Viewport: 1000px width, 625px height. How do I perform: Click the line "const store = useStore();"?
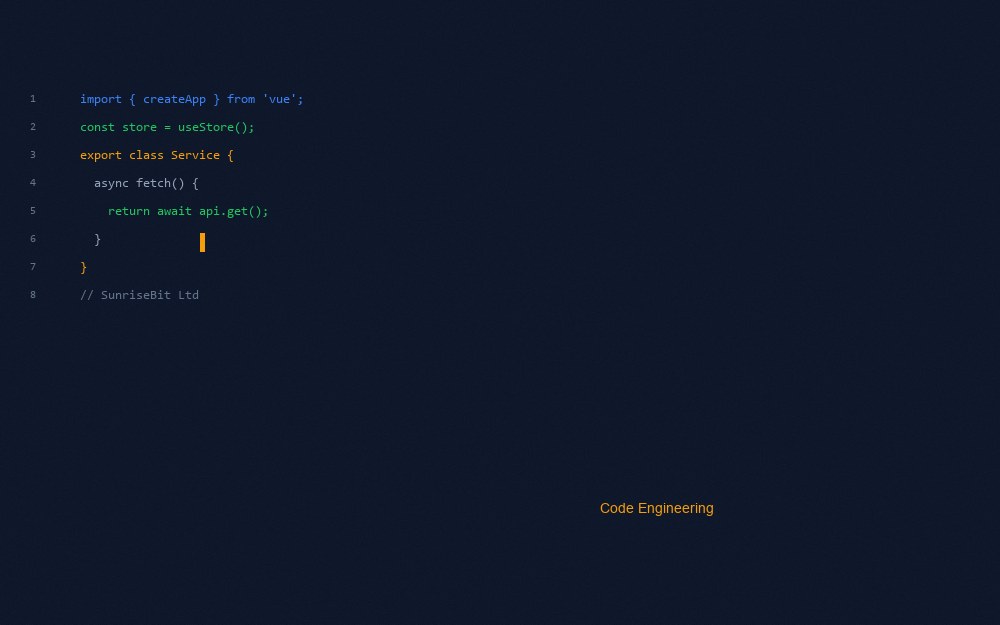click(167, 128)
